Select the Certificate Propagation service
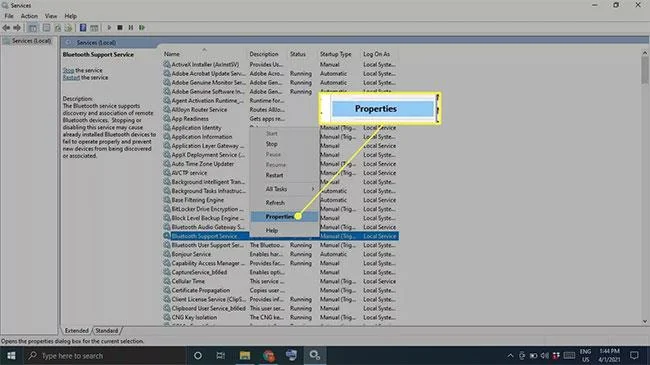Image resolution: width=650 pixels, height=365 pixels. pyautogui.click(x=281, y=290)
